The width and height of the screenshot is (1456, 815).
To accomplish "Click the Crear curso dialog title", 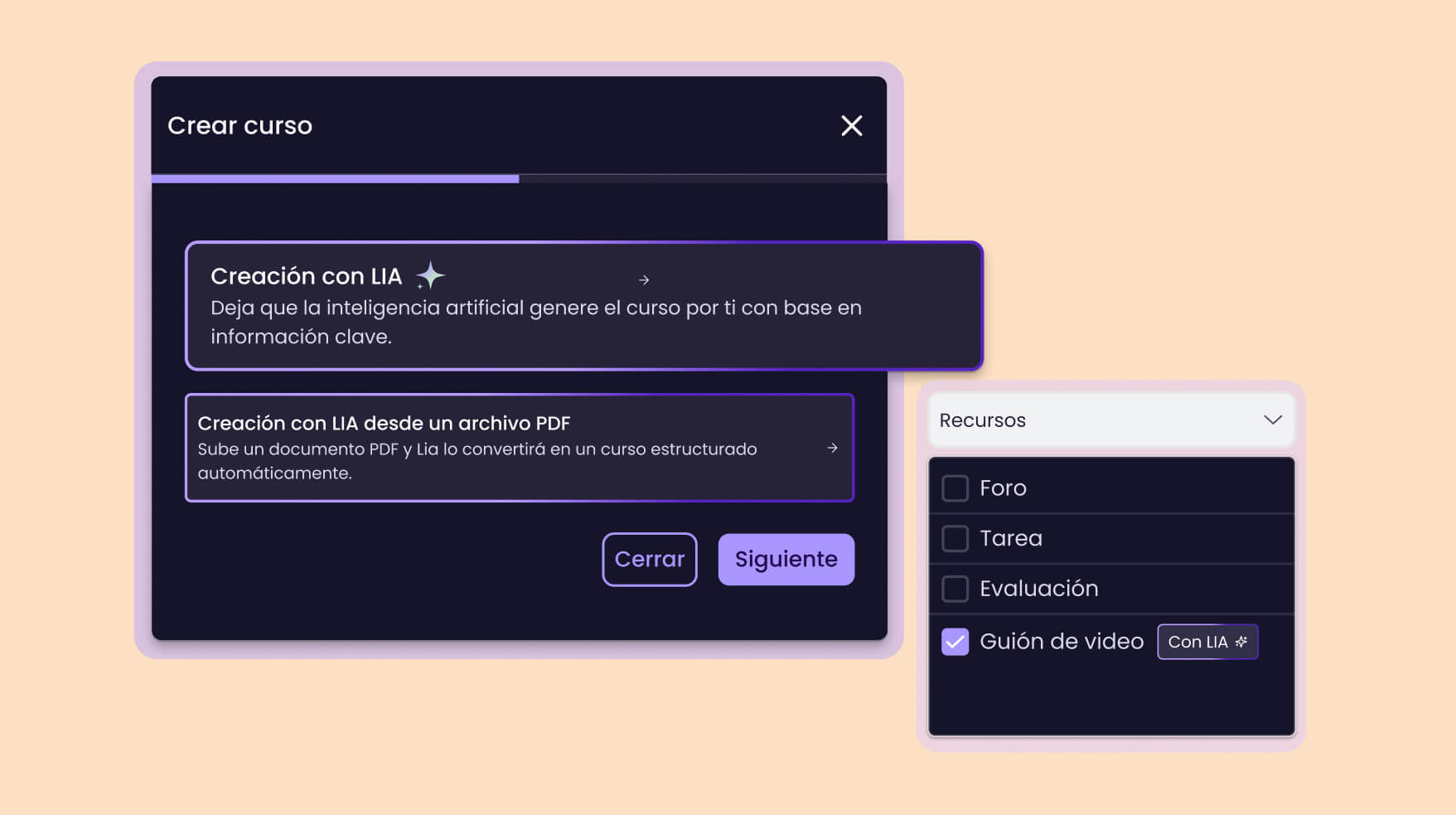I will [x=239, y=126].
